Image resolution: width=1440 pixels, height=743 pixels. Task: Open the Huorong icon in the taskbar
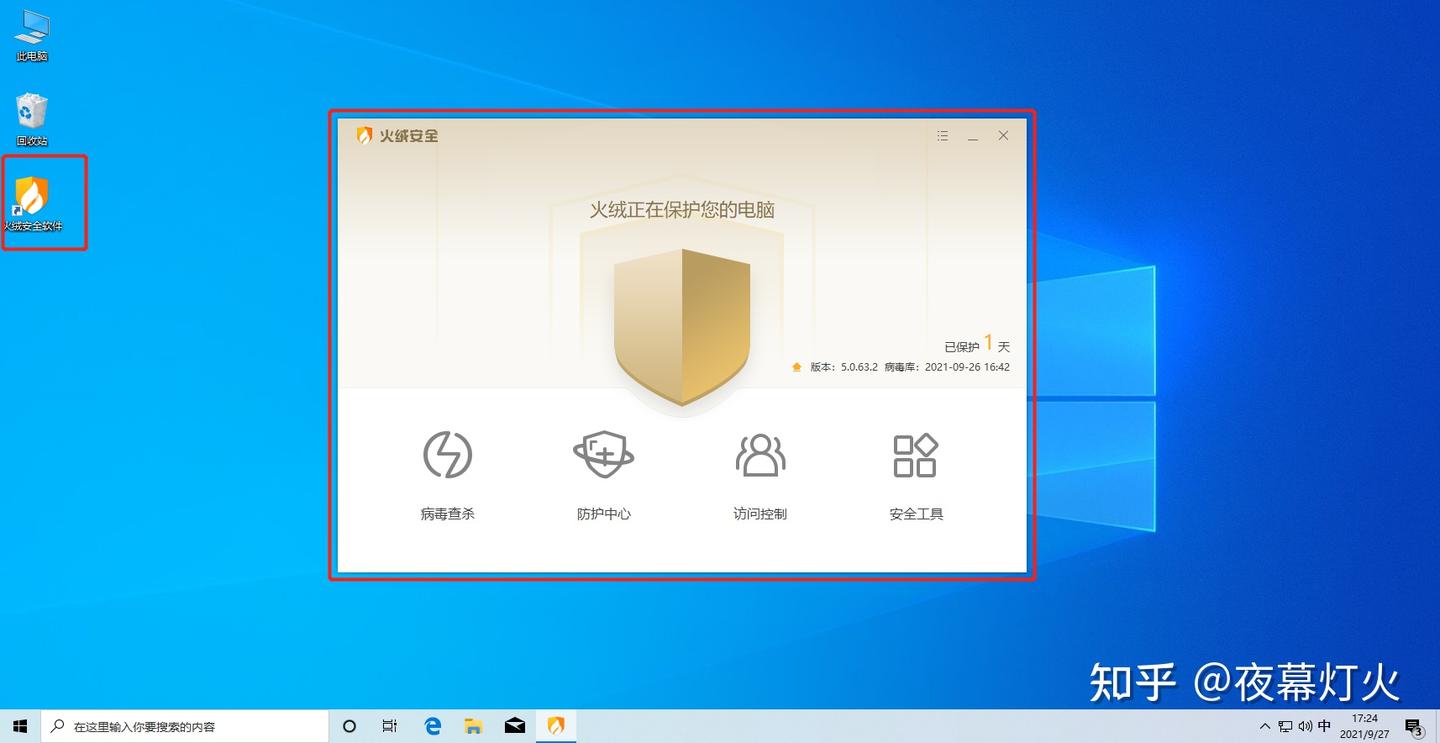pos(556,726)
